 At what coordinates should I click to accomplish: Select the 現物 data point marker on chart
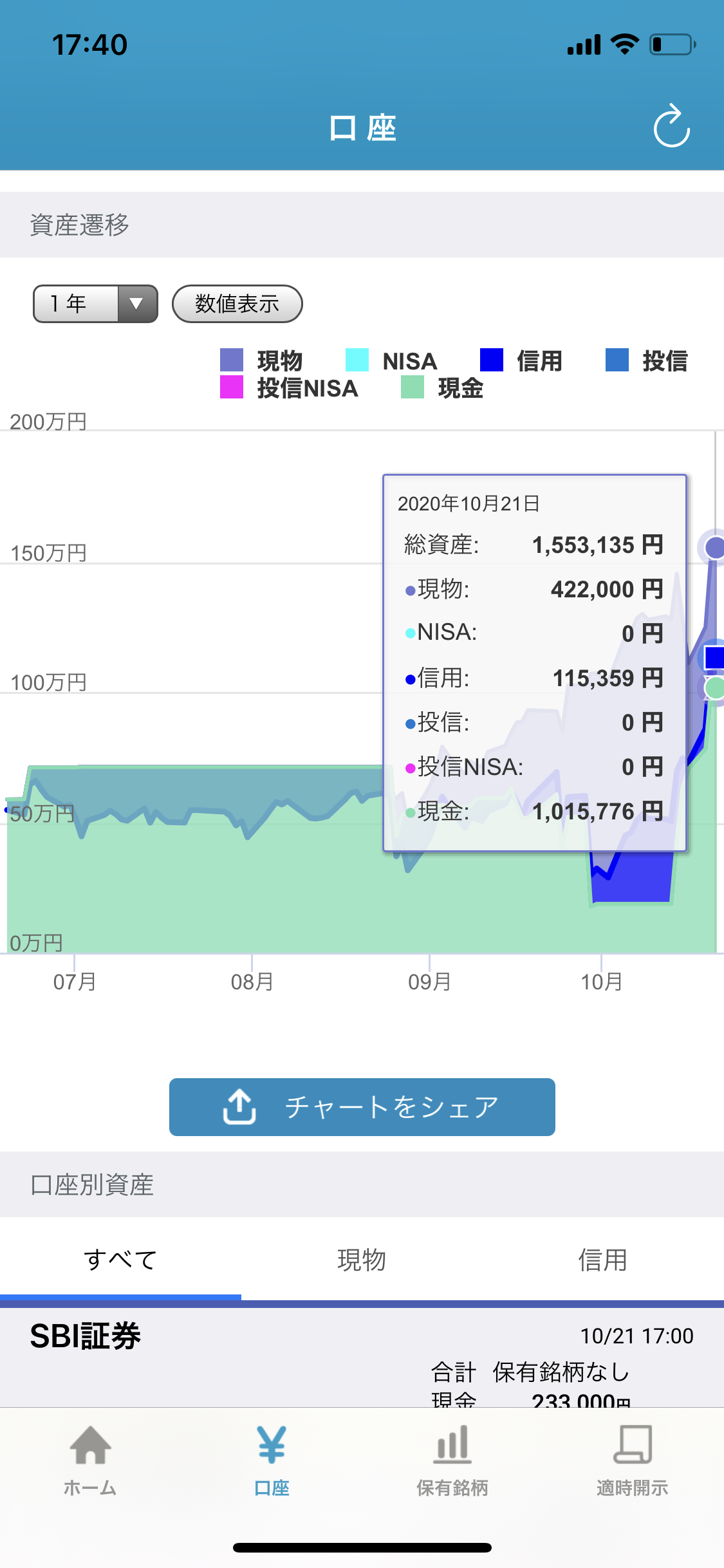coord(714,548)
